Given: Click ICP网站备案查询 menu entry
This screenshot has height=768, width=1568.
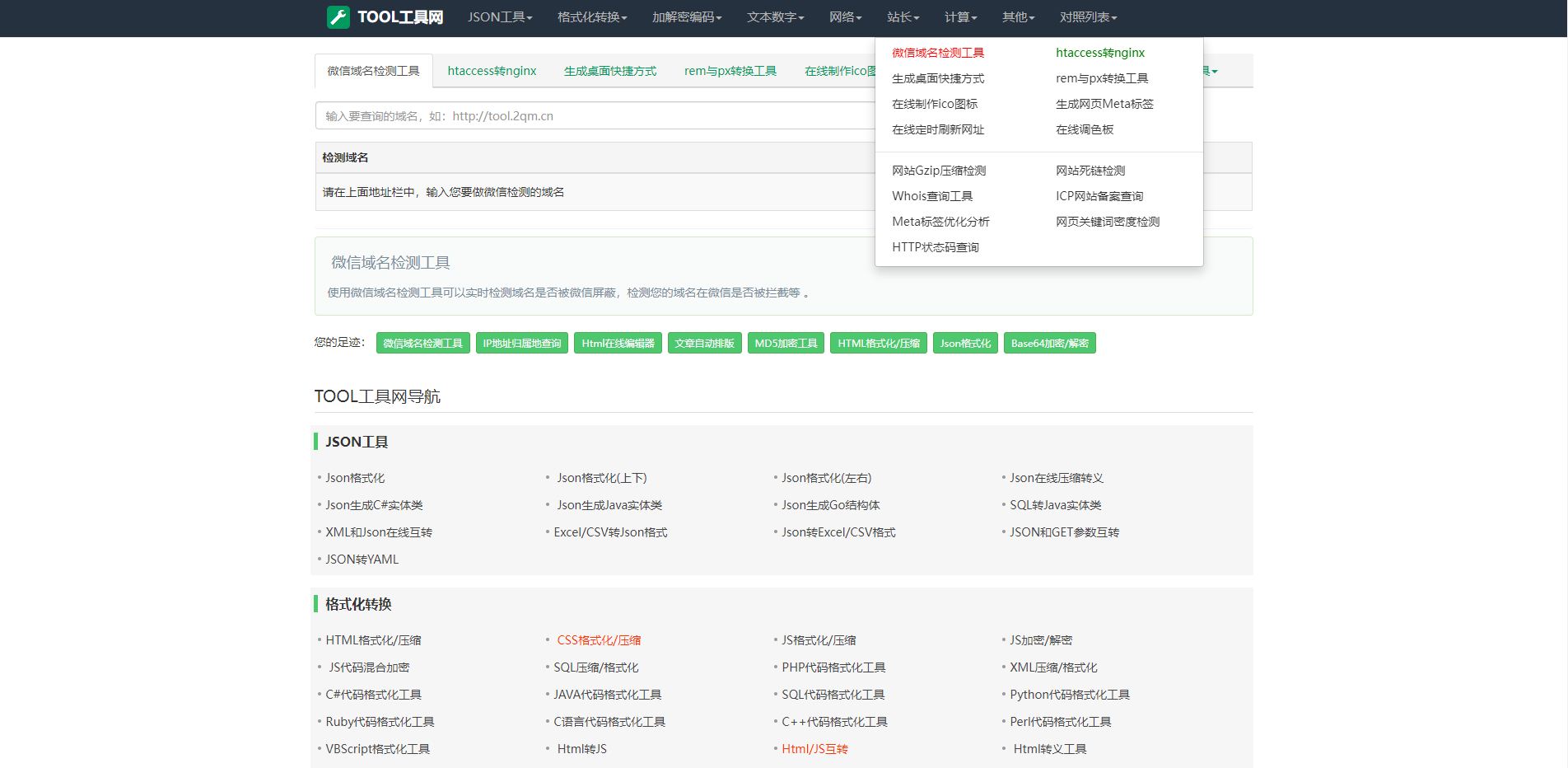Looking at the screenshot, I should pos(1099,196).
